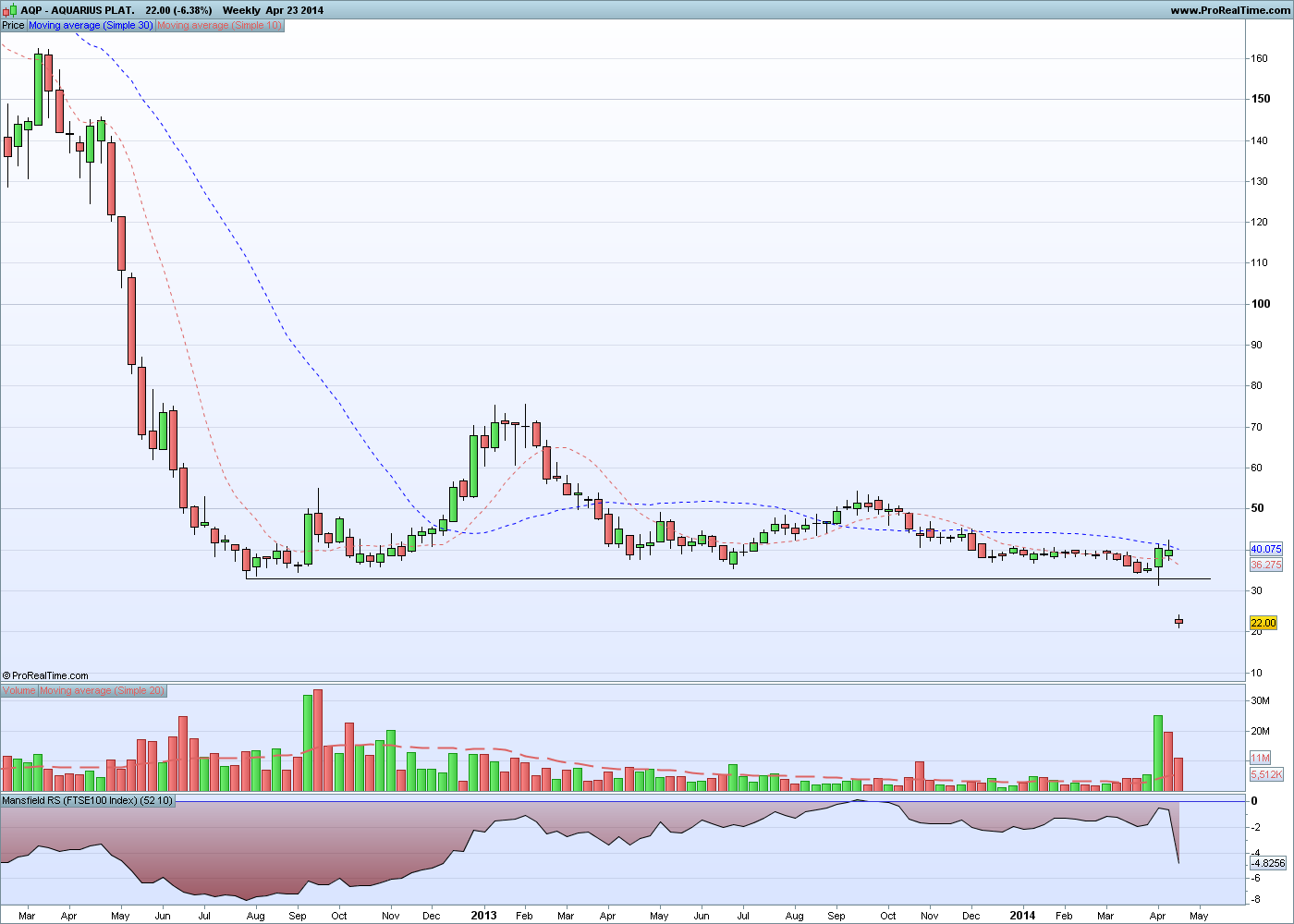
Task: Click the 5,512K volume average tag
Action: (1265, 774)
